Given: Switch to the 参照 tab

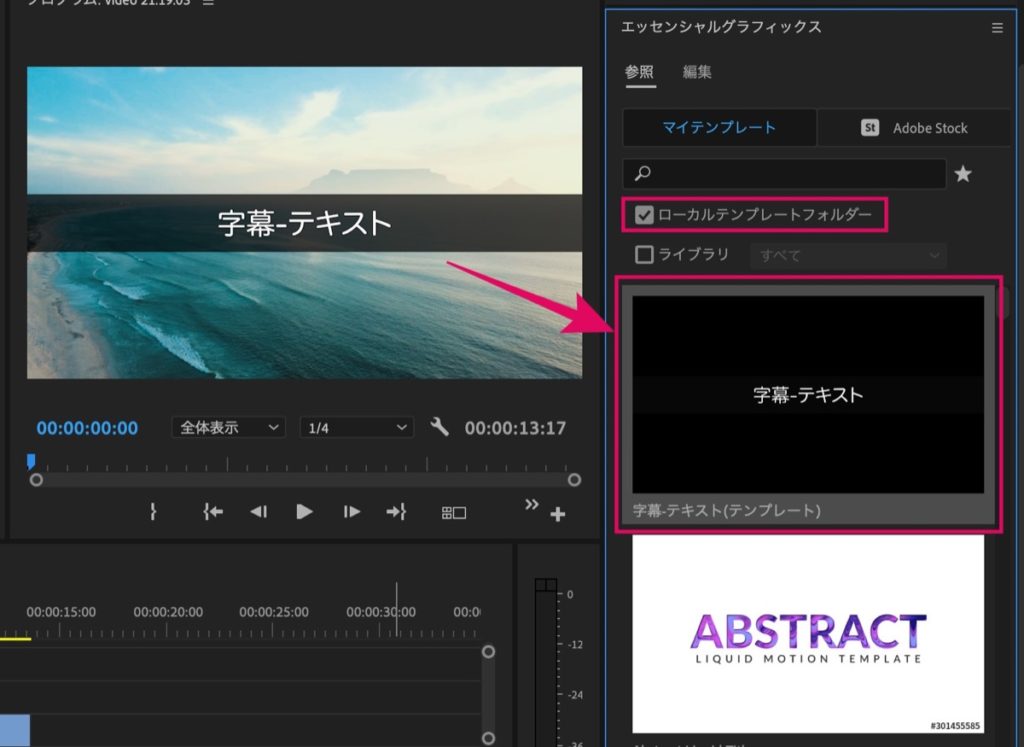Looking at the screenshot, I should point(639,71).
